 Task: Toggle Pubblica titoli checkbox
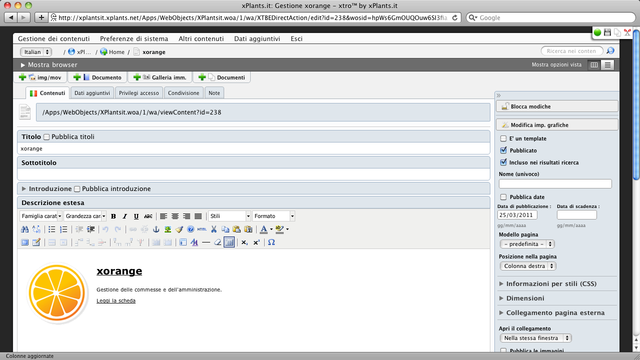coord(47,137)
